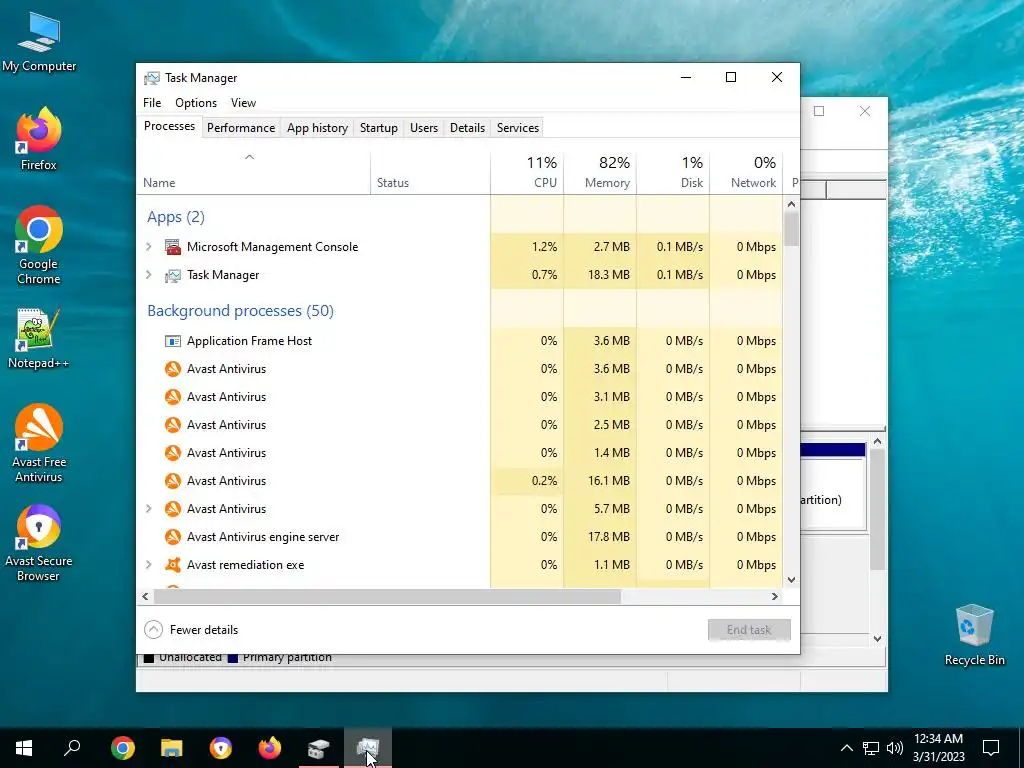Click Apps (2) group heading
Viewport: 1024px width, 768px height.
[176, 217]
